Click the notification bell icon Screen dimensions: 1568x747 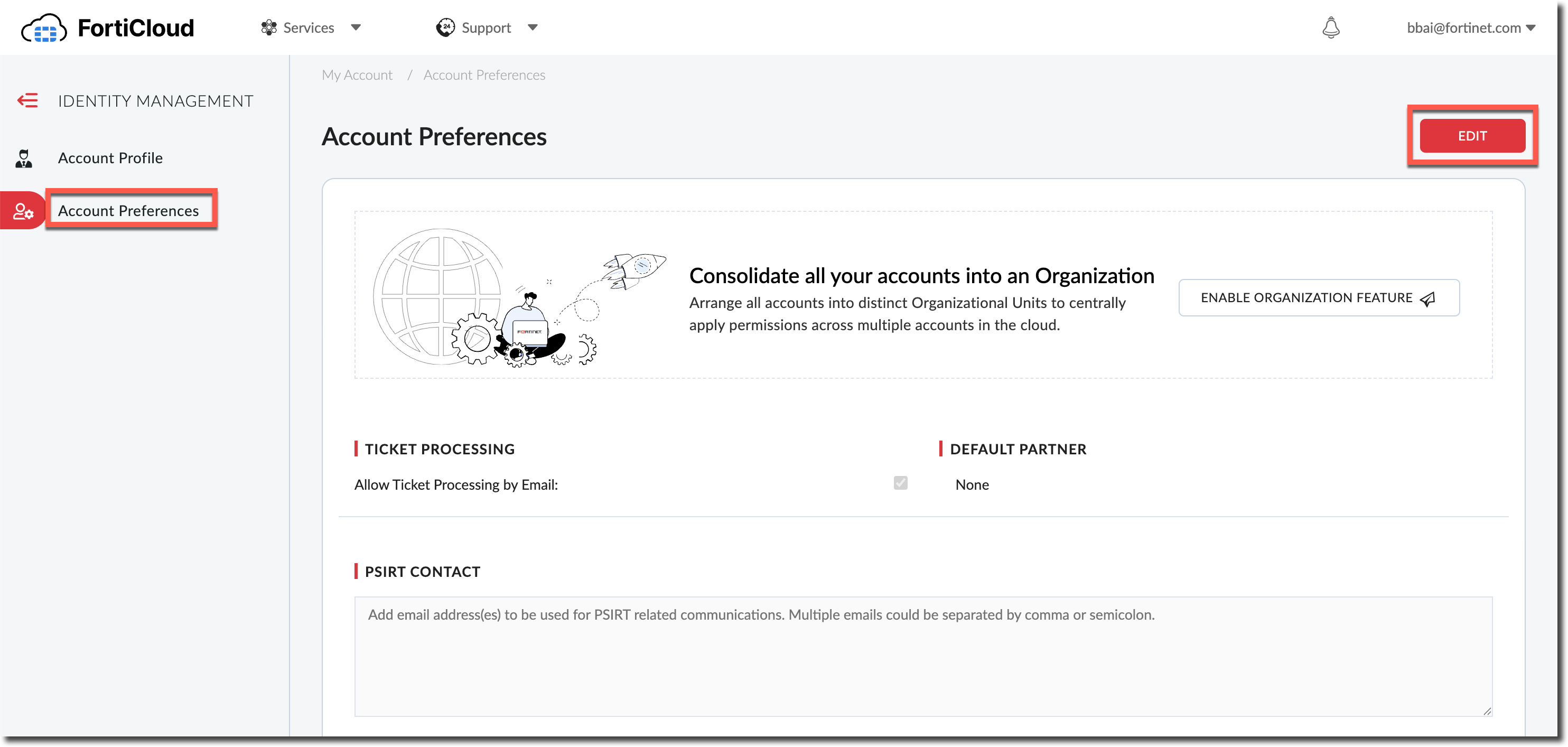[1331, 28]
